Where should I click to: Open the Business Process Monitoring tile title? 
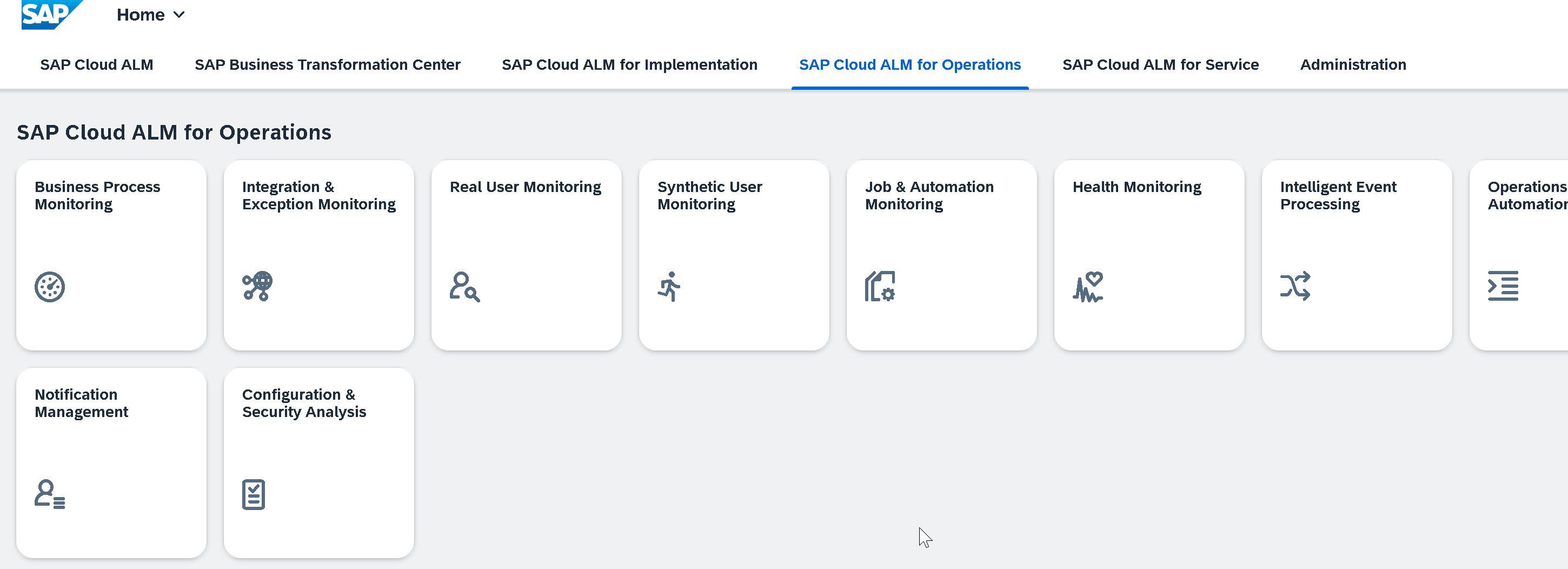tap(97, 196)
